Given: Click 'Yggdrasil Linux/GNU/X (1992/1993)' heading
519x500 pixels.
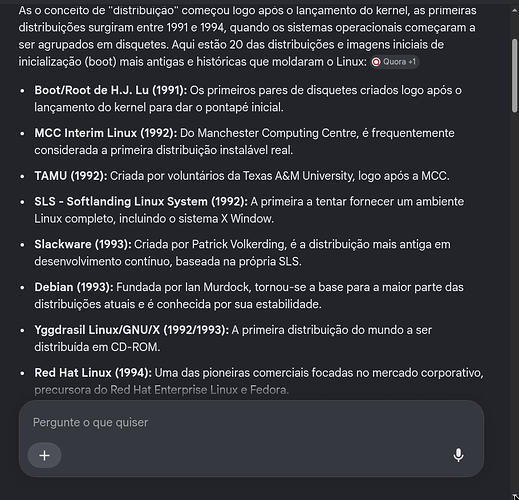Looking at the screenshot, I should [132, 330].
